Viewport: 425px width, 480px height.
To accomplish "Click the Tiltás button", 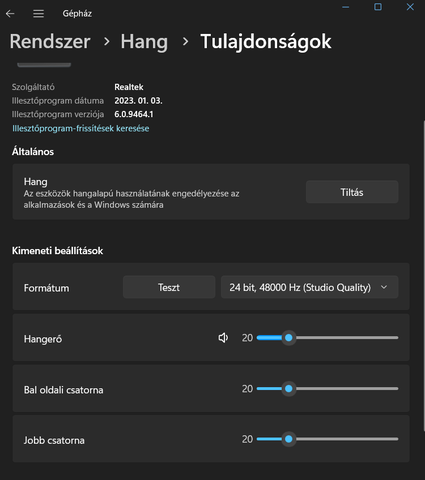I will click(x=352, y=192).
